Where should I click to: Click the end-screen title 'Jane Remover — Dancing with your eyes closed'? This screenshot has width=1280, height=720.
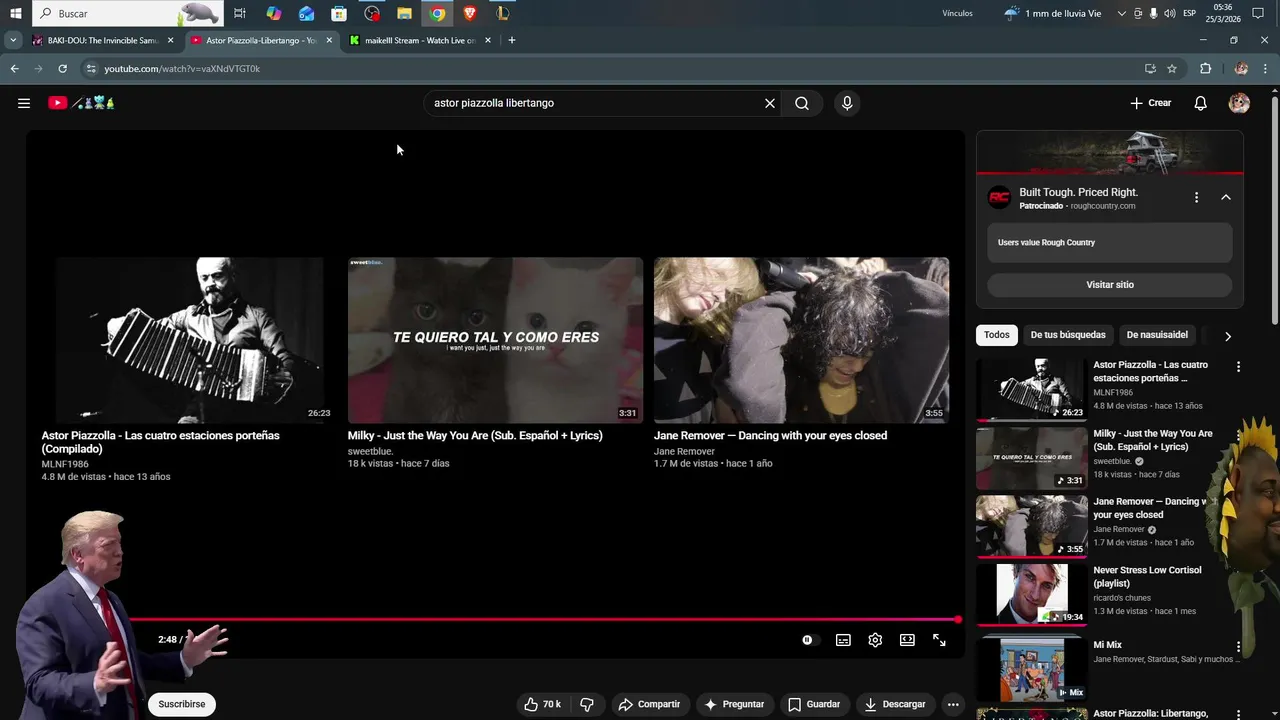770,435
